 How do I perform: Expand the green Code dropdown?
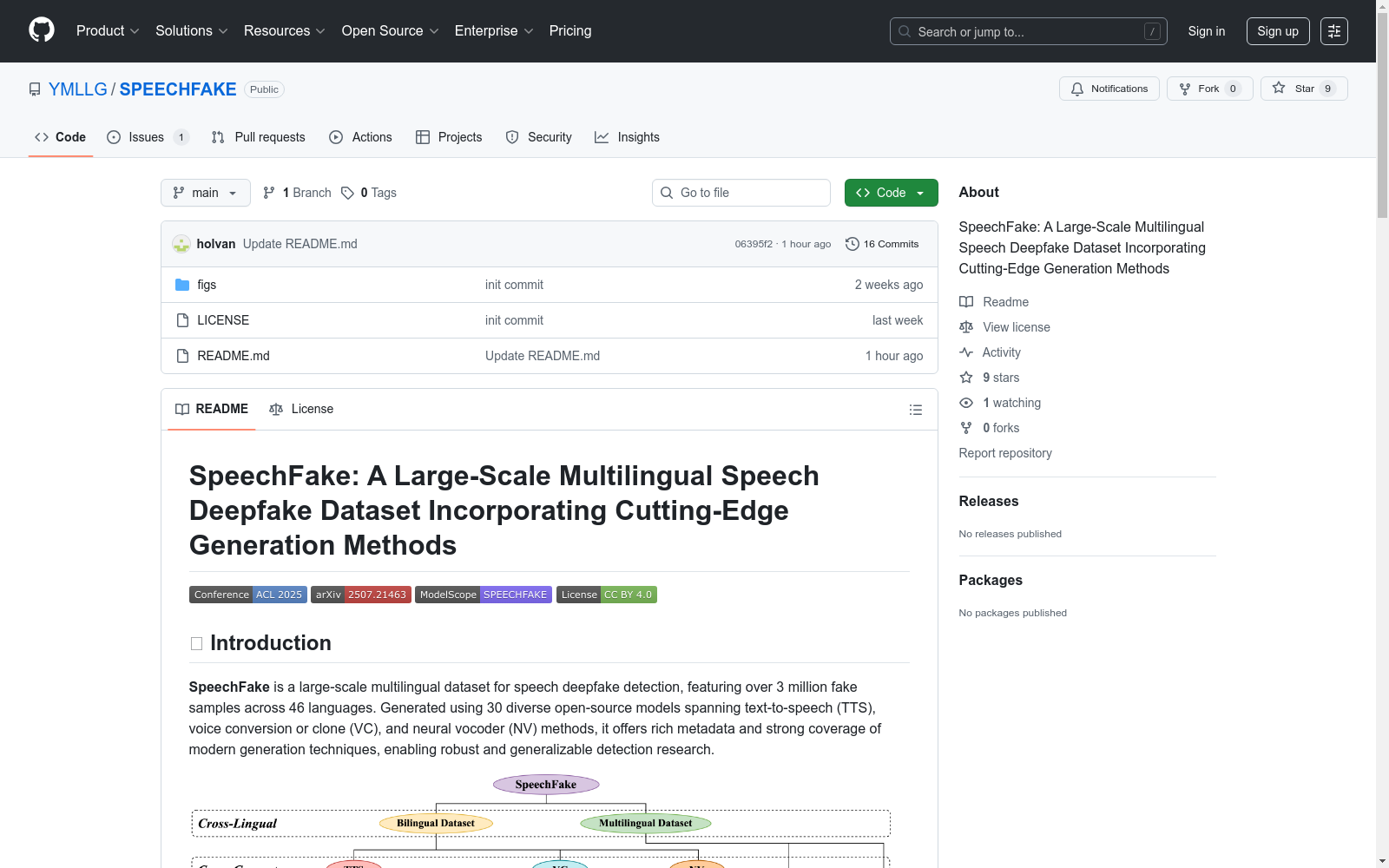(x=891, y=193)
